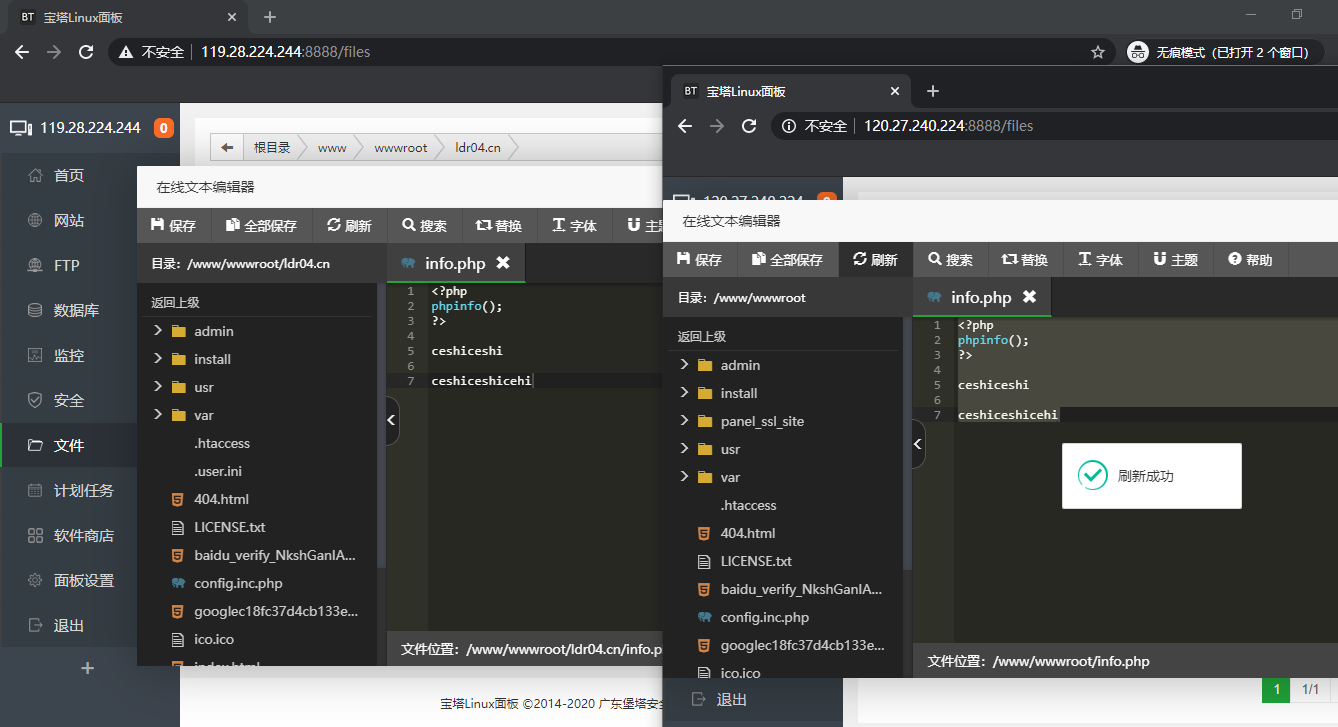1338x727 pixels.
Task: Go to 根目录 in the breadcrumb
Action: coord(272,148)
